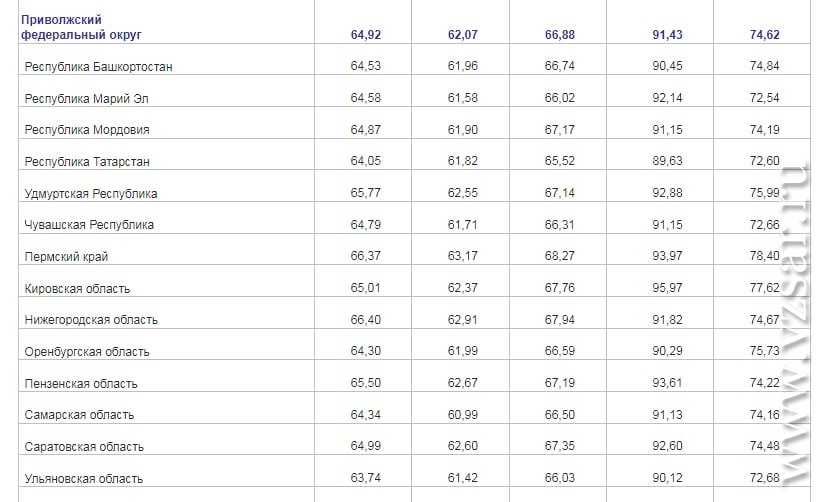The width and height of the screenshot is (824, 502).
Task: Click the Оренбургская область row label
Action: (87, 352)
